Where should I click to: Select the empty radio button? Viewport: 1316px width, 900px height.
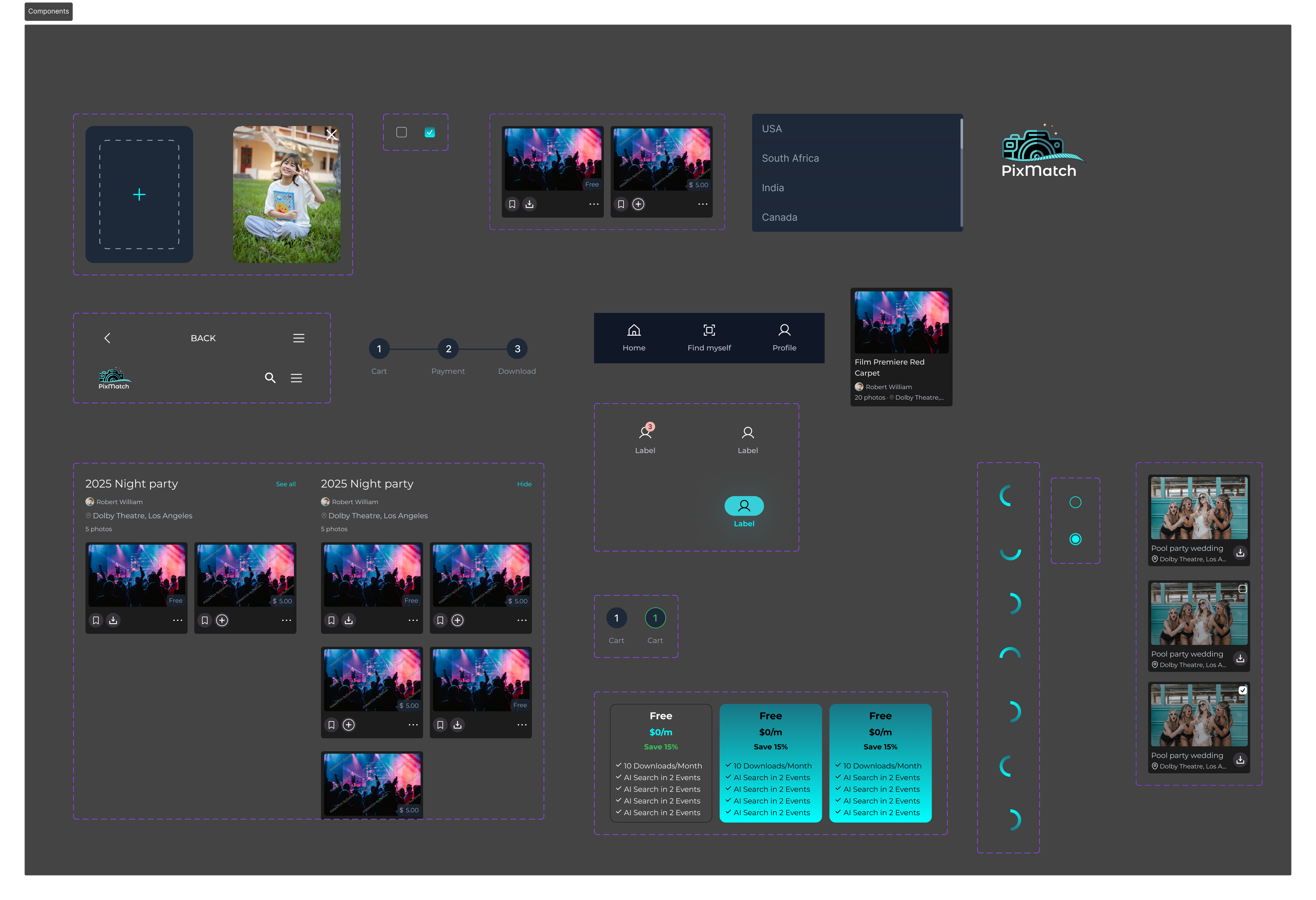click(x=1075, y=503)
